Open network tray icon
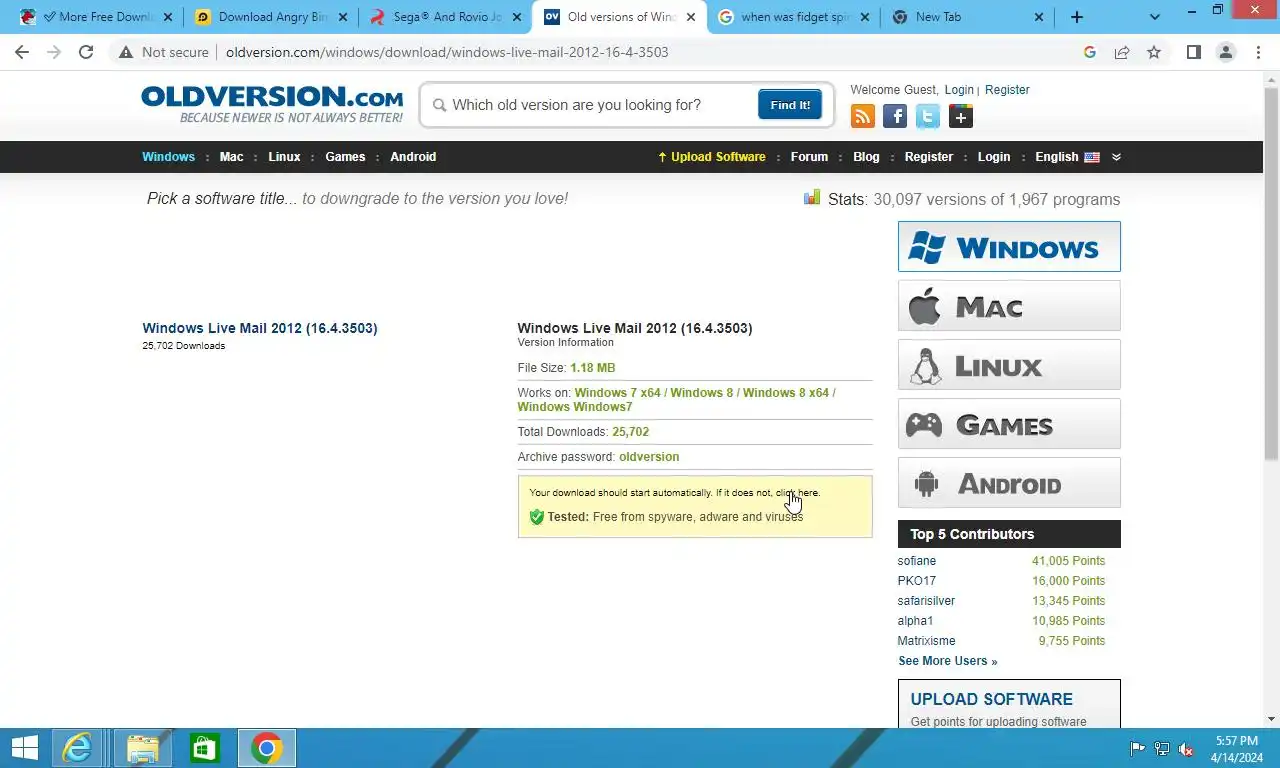 (x=1162, y=749)
